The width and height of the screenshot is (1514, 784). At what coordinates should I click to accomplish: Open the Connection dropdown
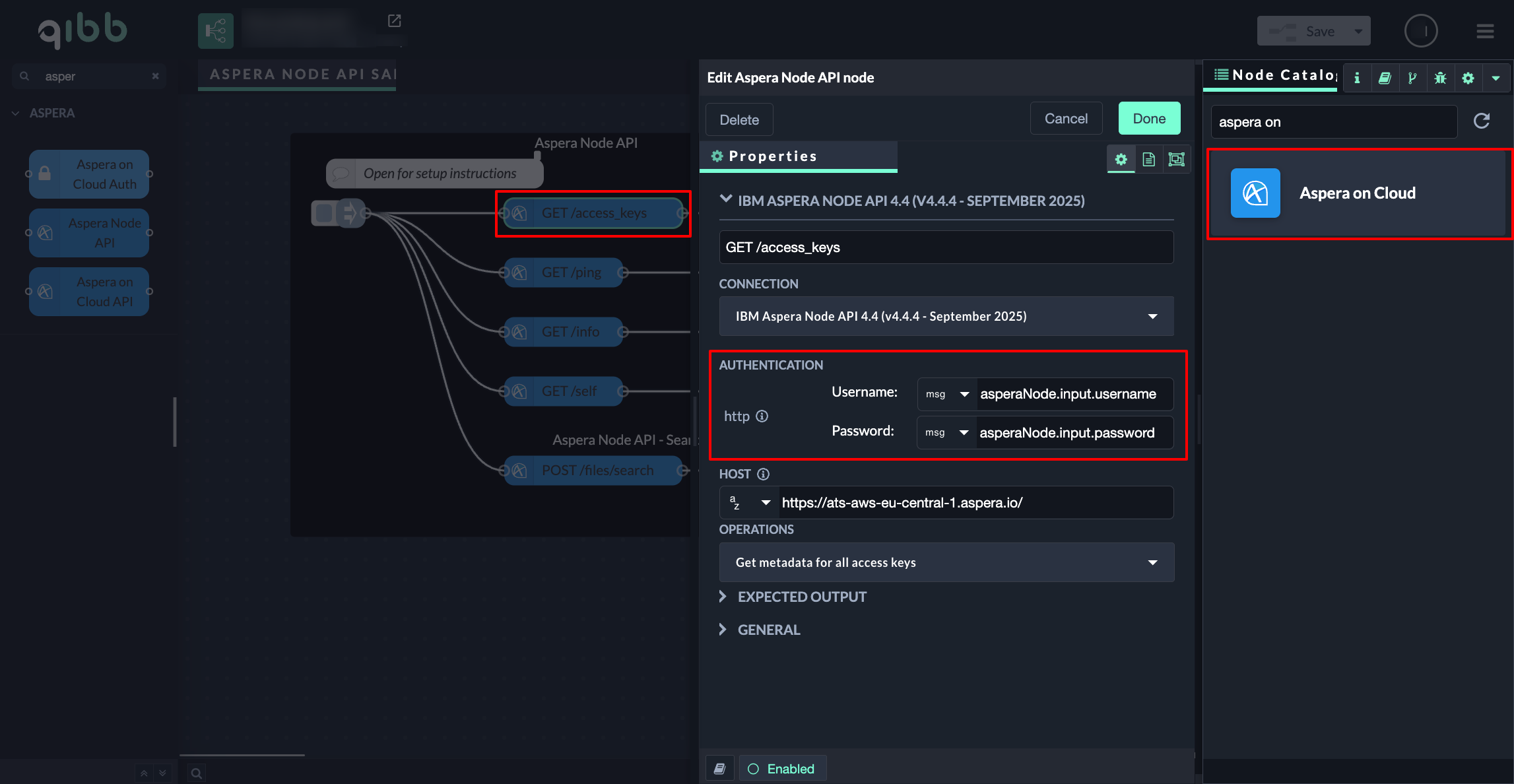coord(946,316)
